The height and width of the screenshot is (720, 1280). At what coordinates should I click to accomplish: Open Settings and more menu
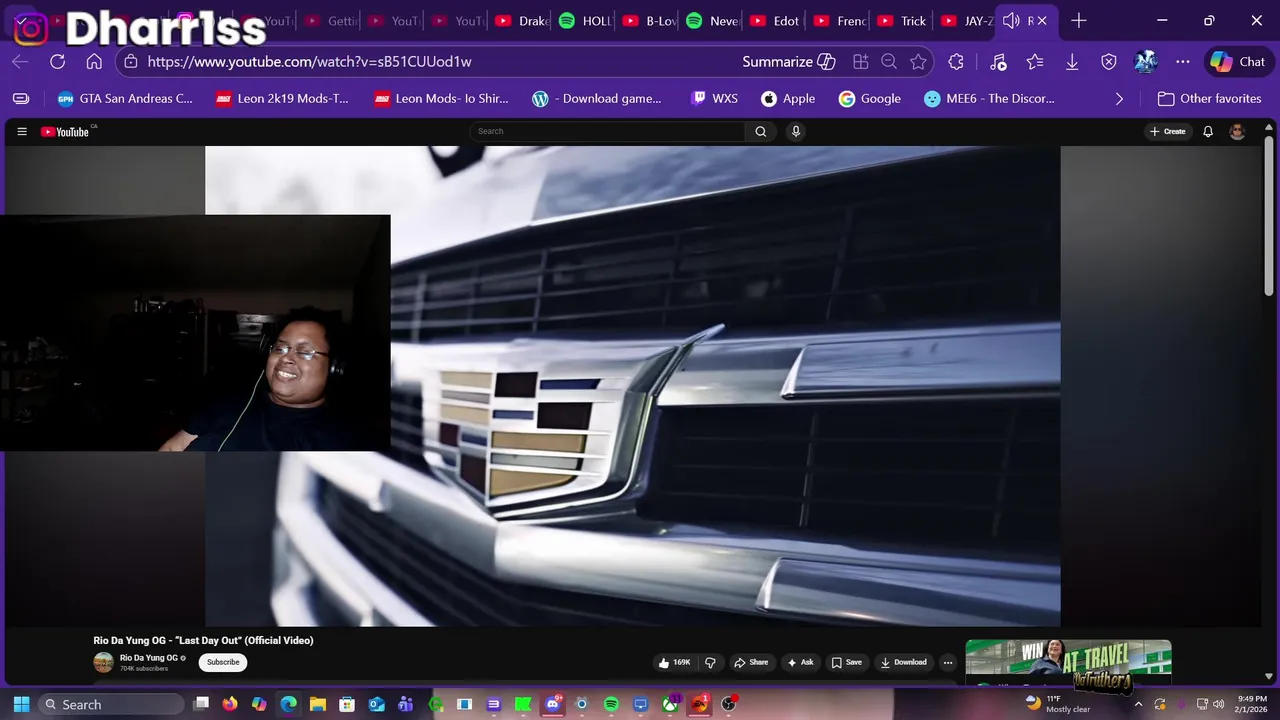click(1183, 62)
